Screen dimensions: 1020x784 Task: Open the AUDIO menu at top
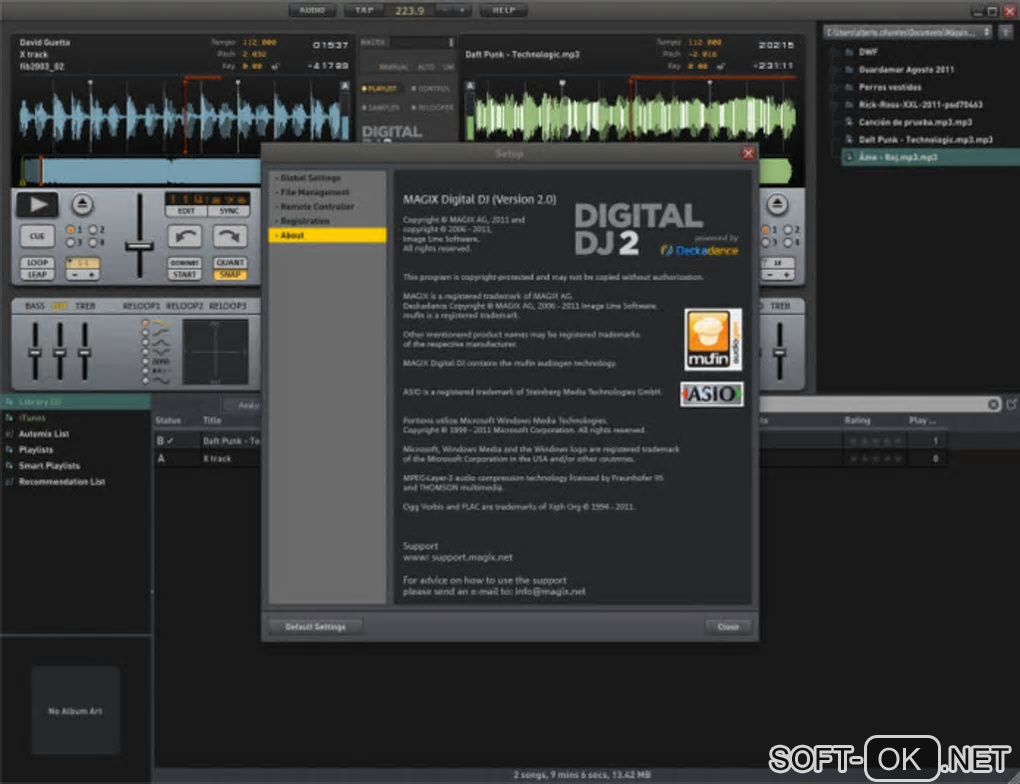click(x=313, y=10)
